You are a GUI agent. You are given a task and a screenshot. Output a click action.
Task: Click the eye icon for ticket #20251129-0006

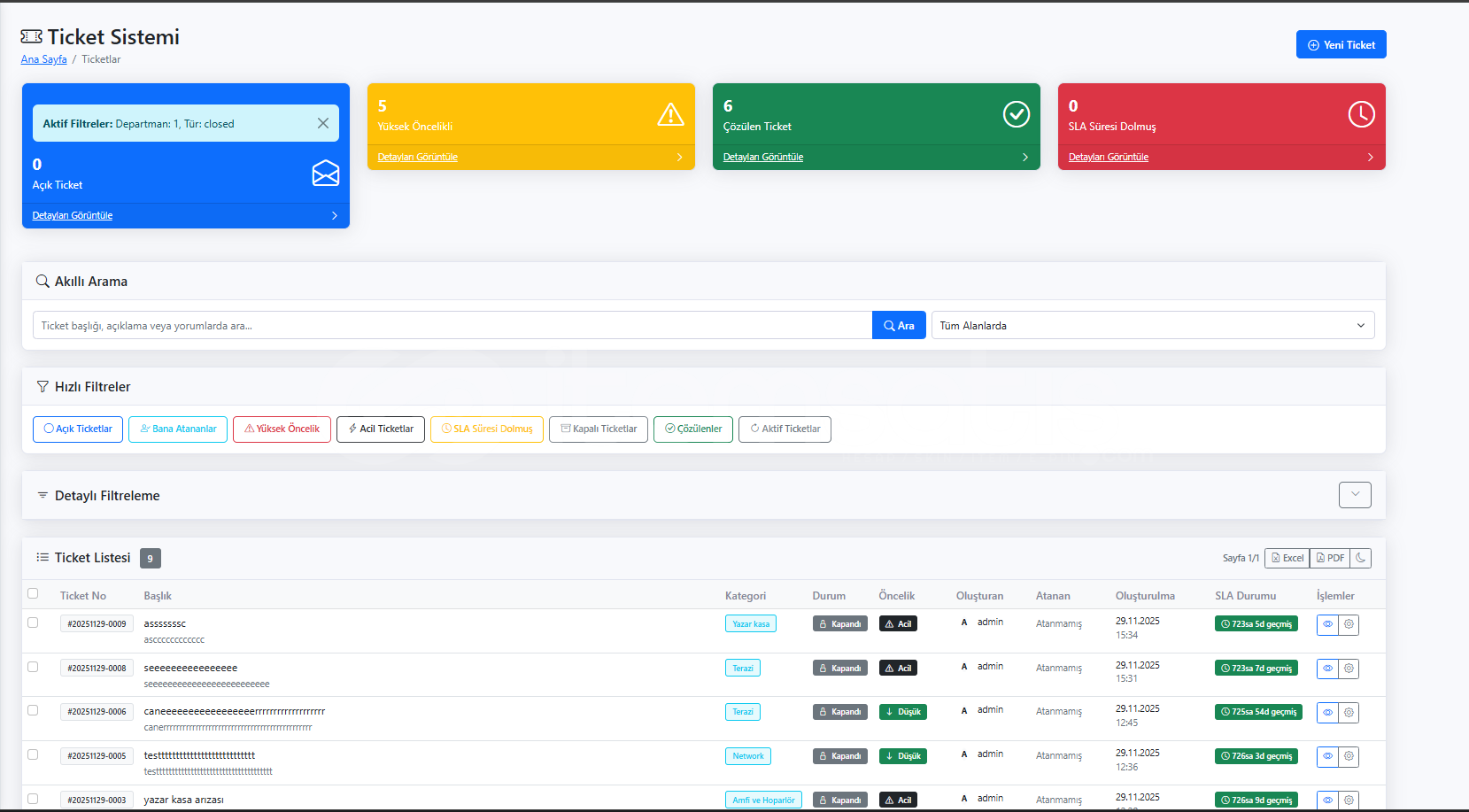point(1327,712)
